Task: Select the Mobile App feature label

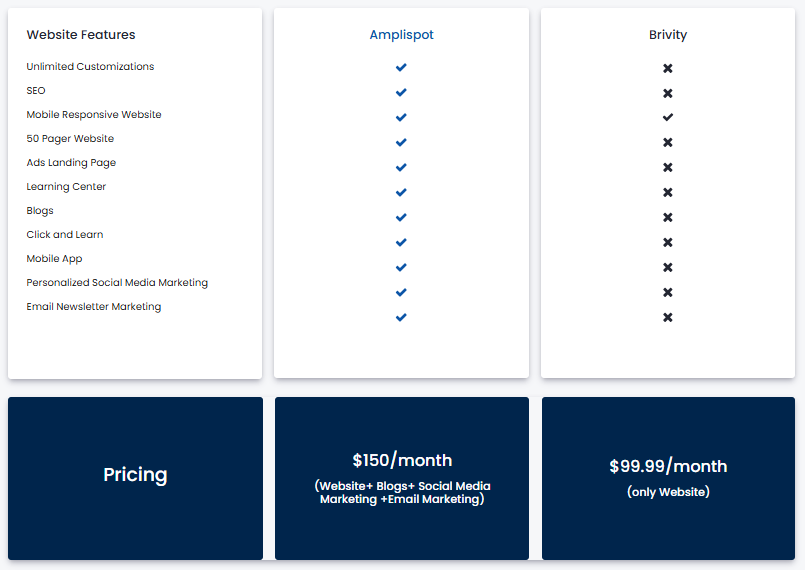Action: point(54,259)
